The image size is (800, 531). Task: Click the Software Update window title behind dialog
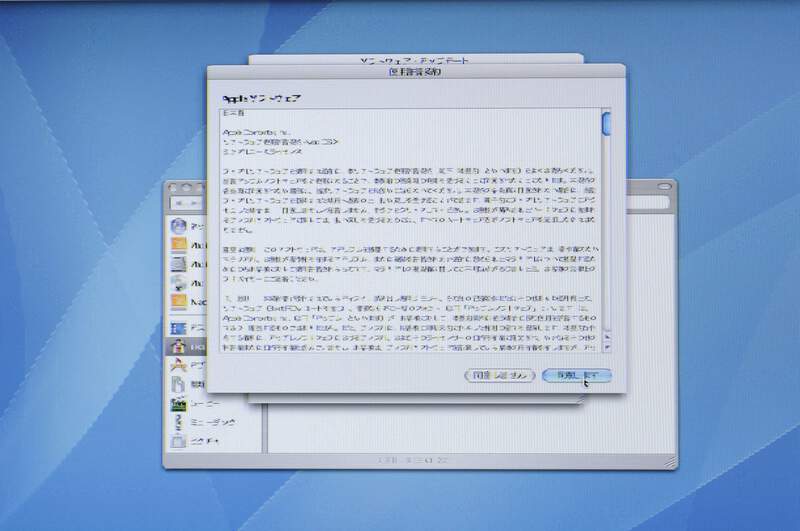pyautogui.click(x=415, y=60)
